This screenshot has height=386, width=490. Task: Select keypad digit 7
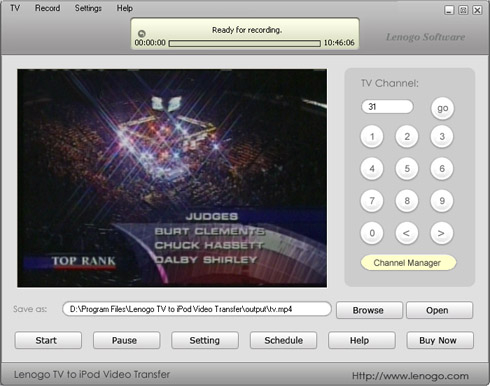372,201
